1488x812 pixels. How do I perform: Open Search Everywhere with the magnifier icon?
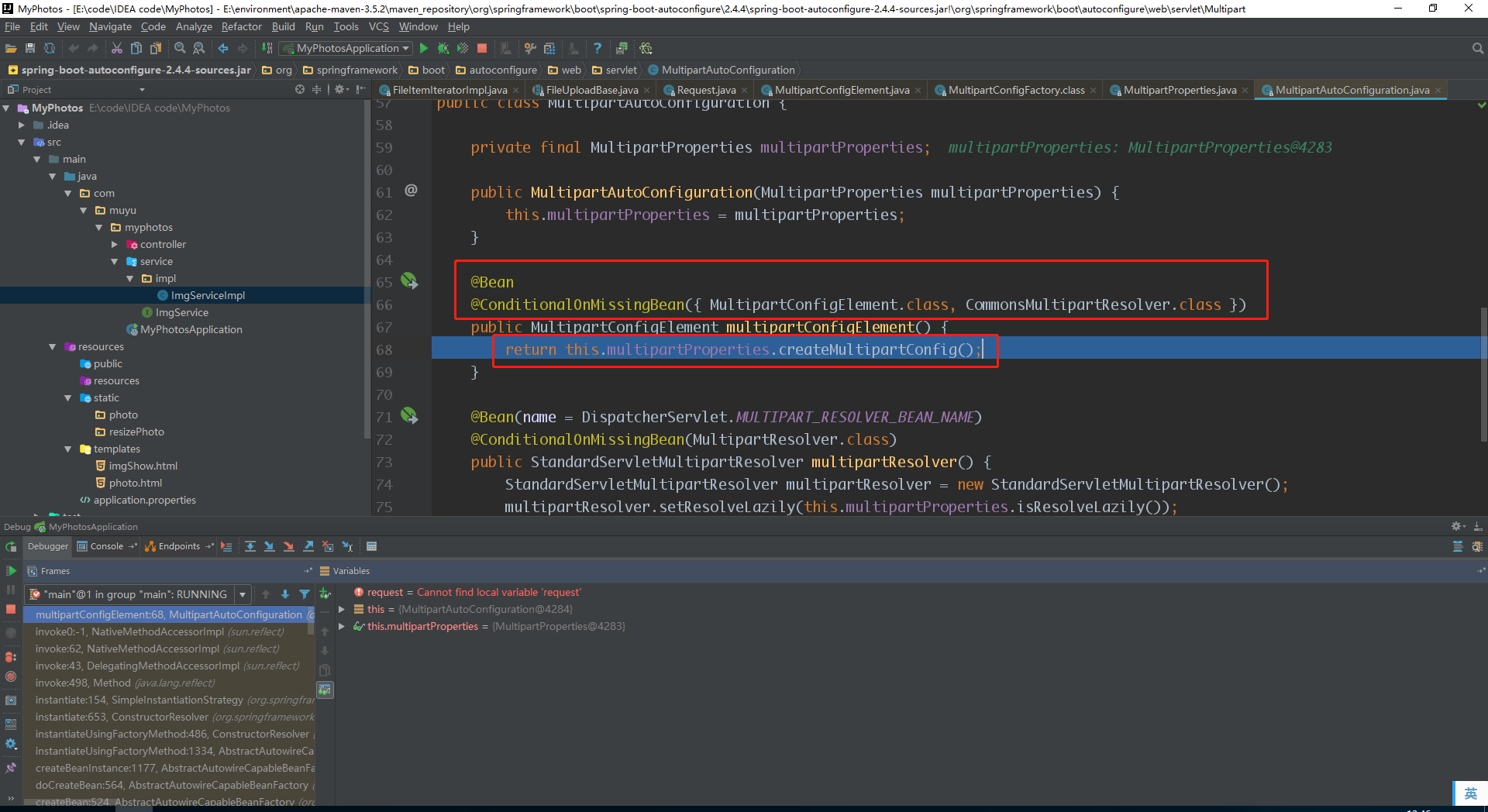(1477, 48)
